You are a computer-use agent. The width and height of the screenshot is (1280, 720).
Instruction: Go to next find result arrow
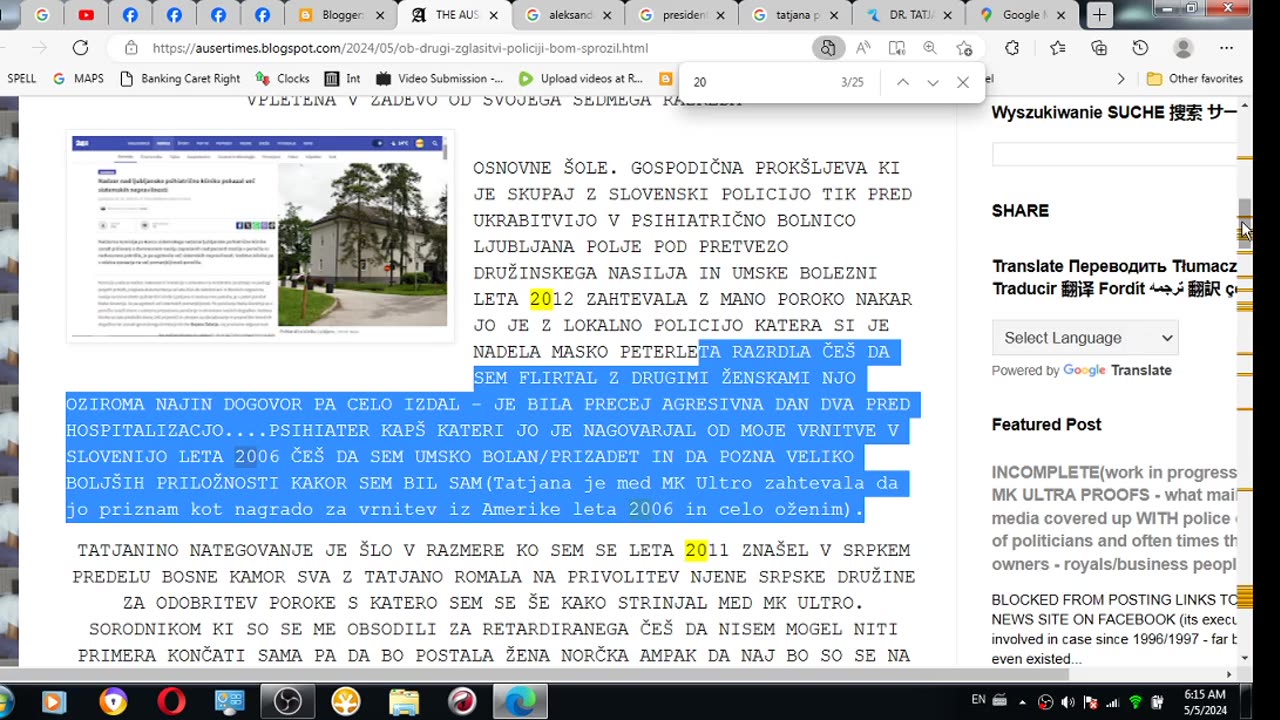click(x=933, y=83)
